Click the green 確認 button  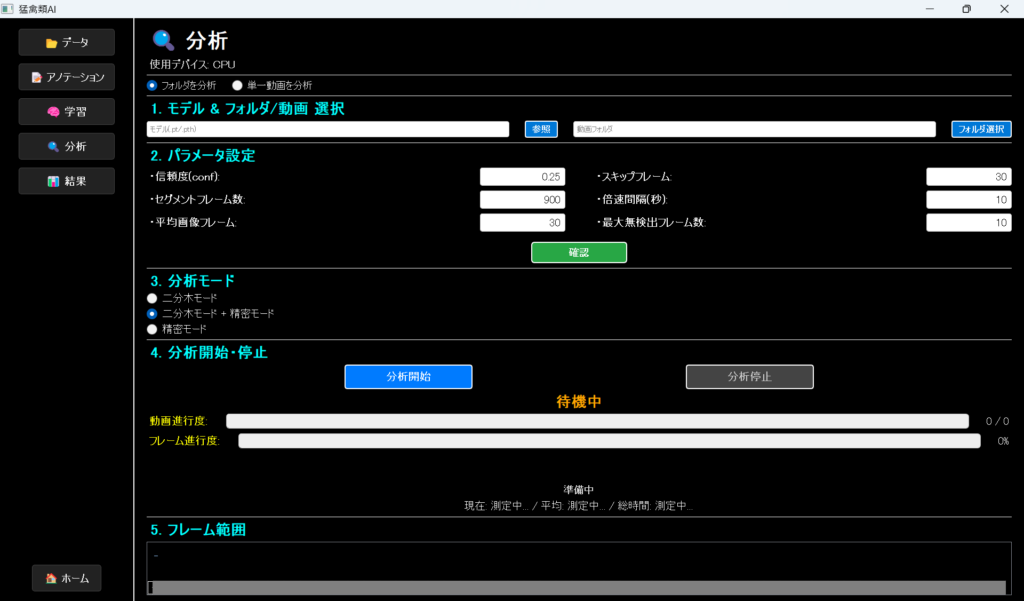pos(578,252)
